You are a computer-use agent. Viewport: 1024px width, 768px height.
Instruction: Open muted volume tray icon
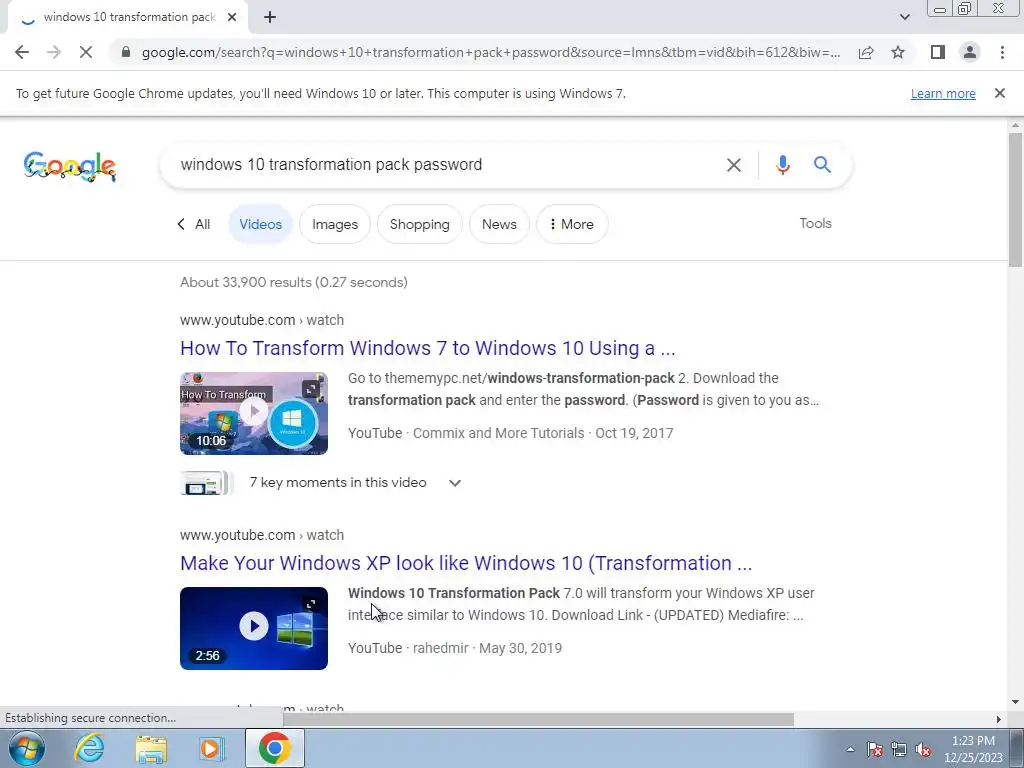pyautogui.click(x=923, y=749)
